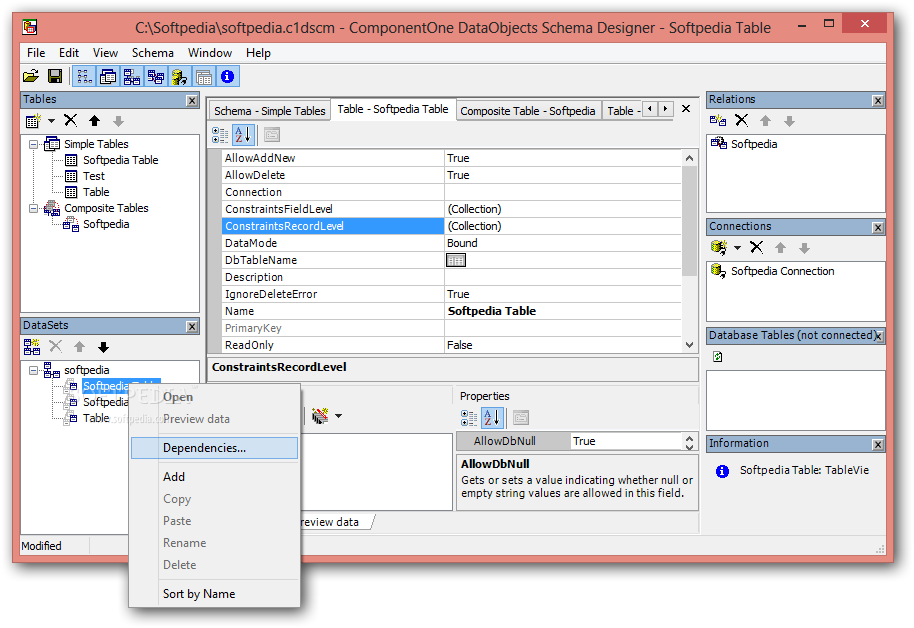Toggle the DataSets panel toolbar button

point(132,76)
